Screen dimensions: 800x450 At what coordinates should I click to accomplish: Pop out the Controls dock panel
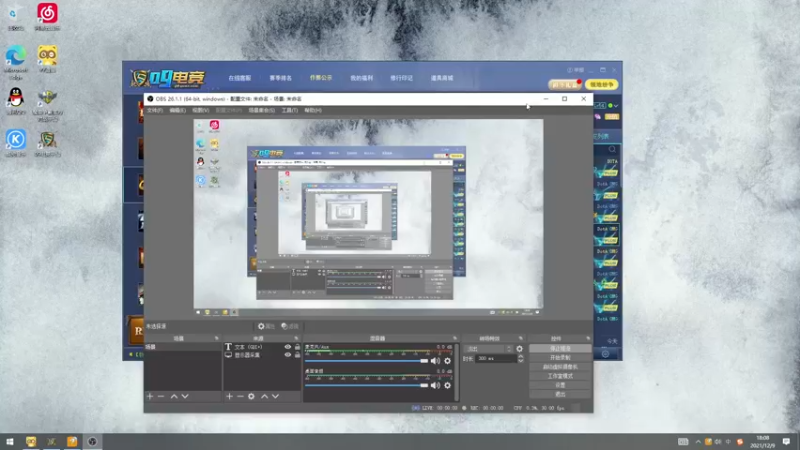click(588, 338)
